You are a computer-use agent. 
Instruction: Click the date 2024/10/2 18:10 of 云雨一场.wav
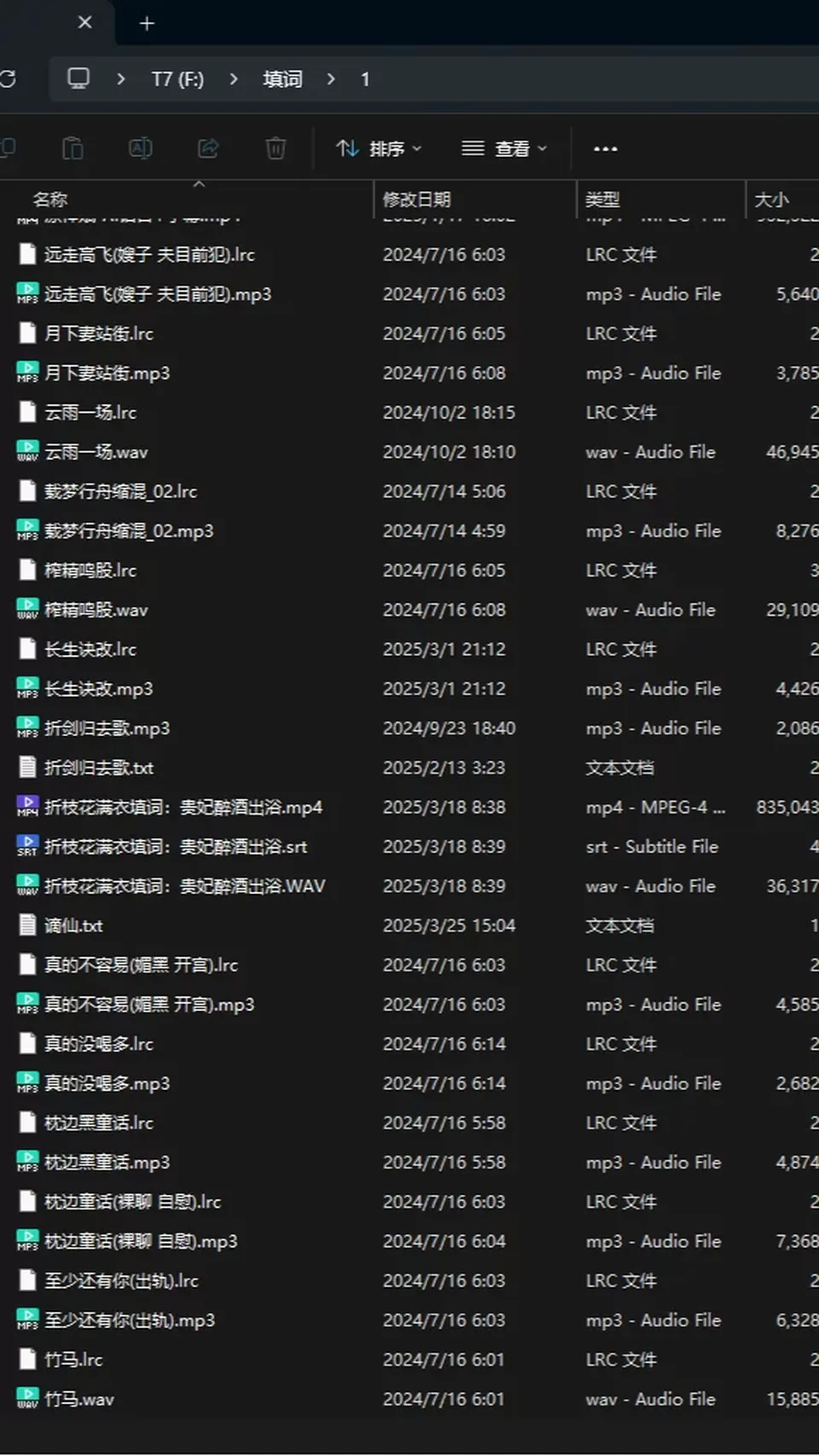(449, 451)
